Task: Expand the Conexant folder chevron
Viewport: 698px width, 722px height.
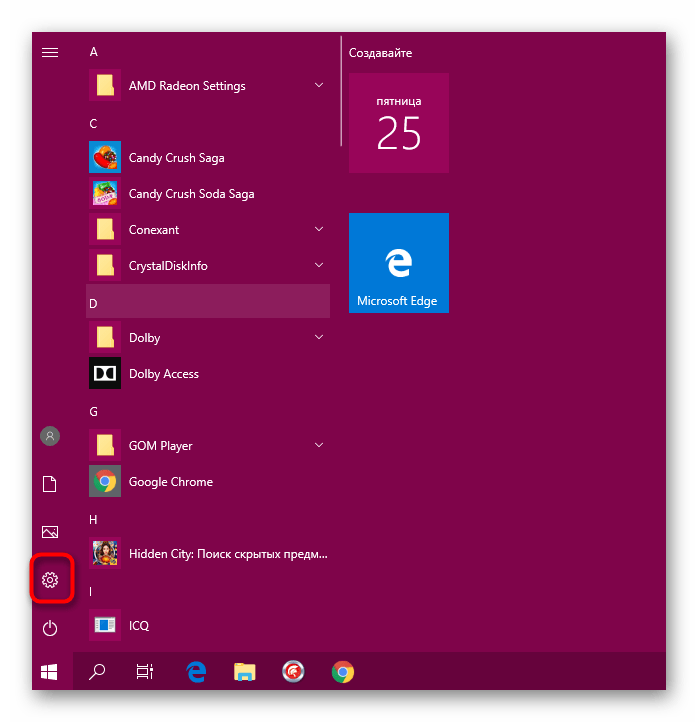Action: pyautogui.click(x=319, y=229)
